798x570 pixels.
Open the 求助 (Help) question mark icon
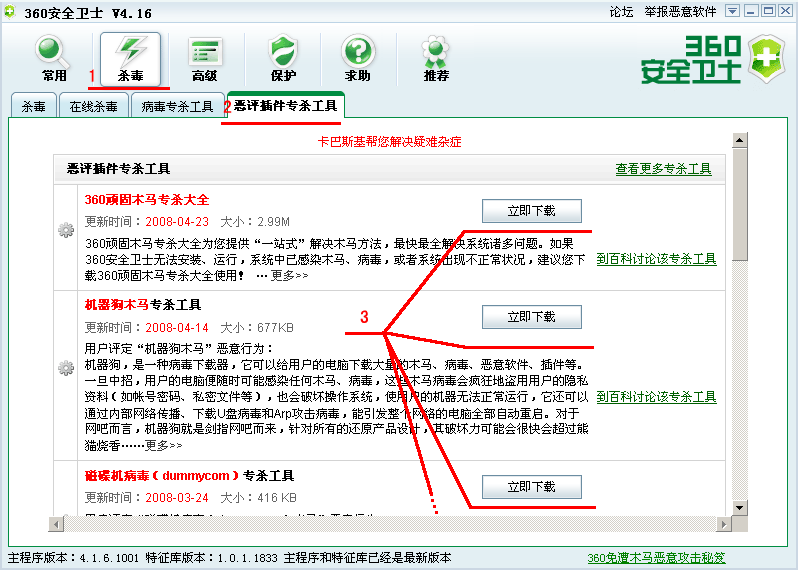358,58
